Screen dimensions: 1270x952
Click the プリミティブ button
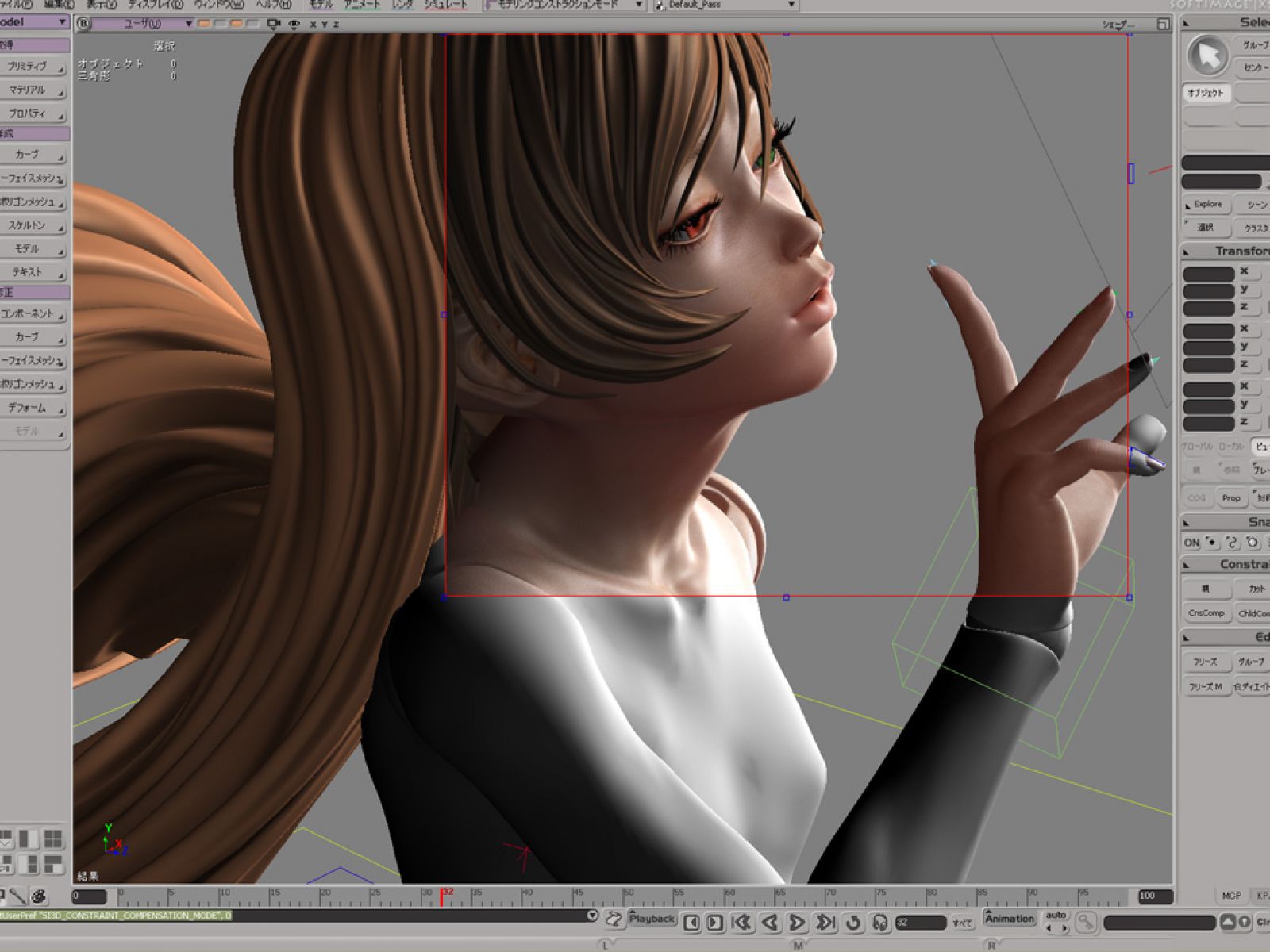[x=32, y=67]
